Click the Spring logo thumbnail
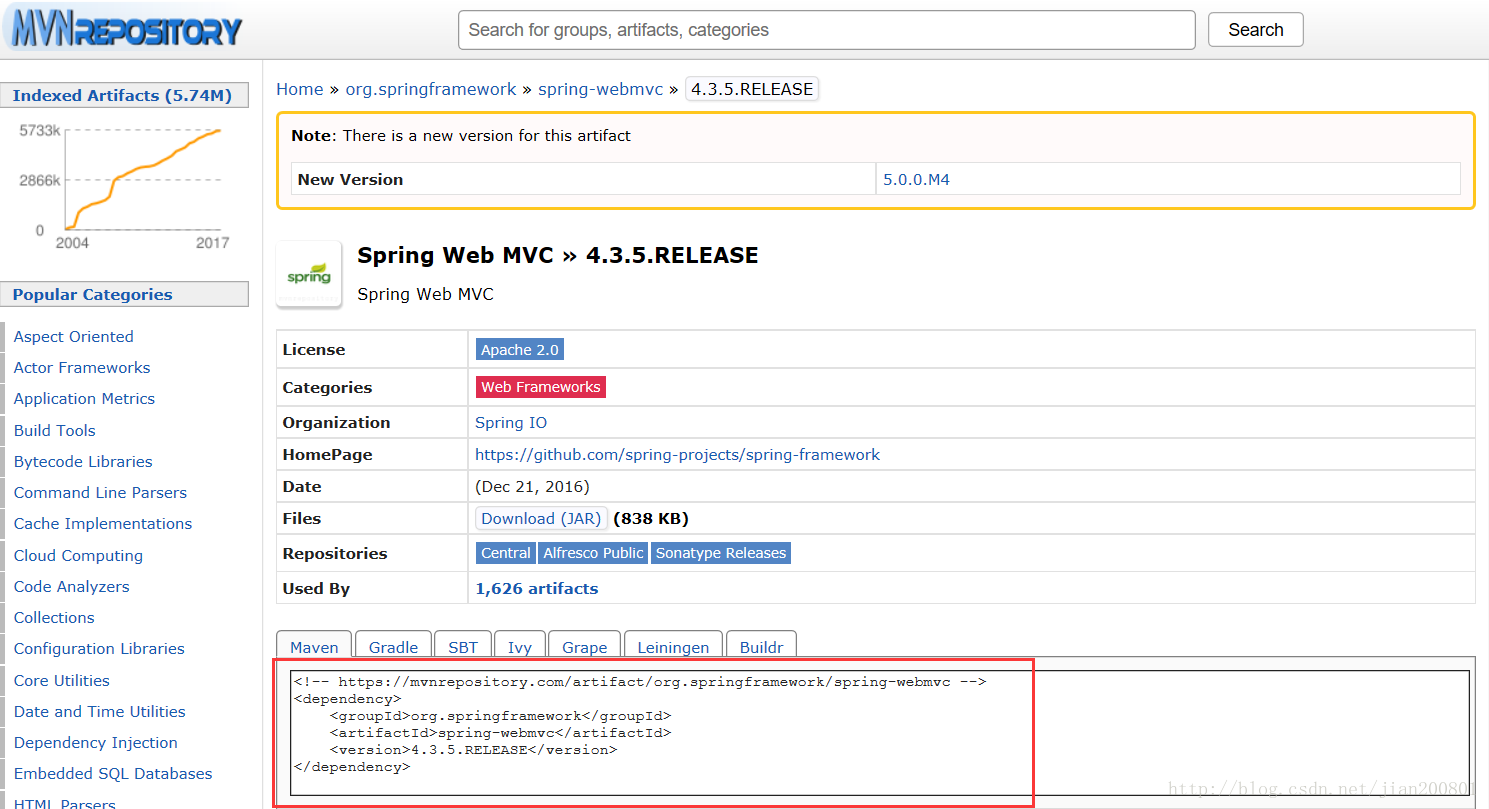Viewport: 1489px width, 809px height. click(x=309, y=273)
